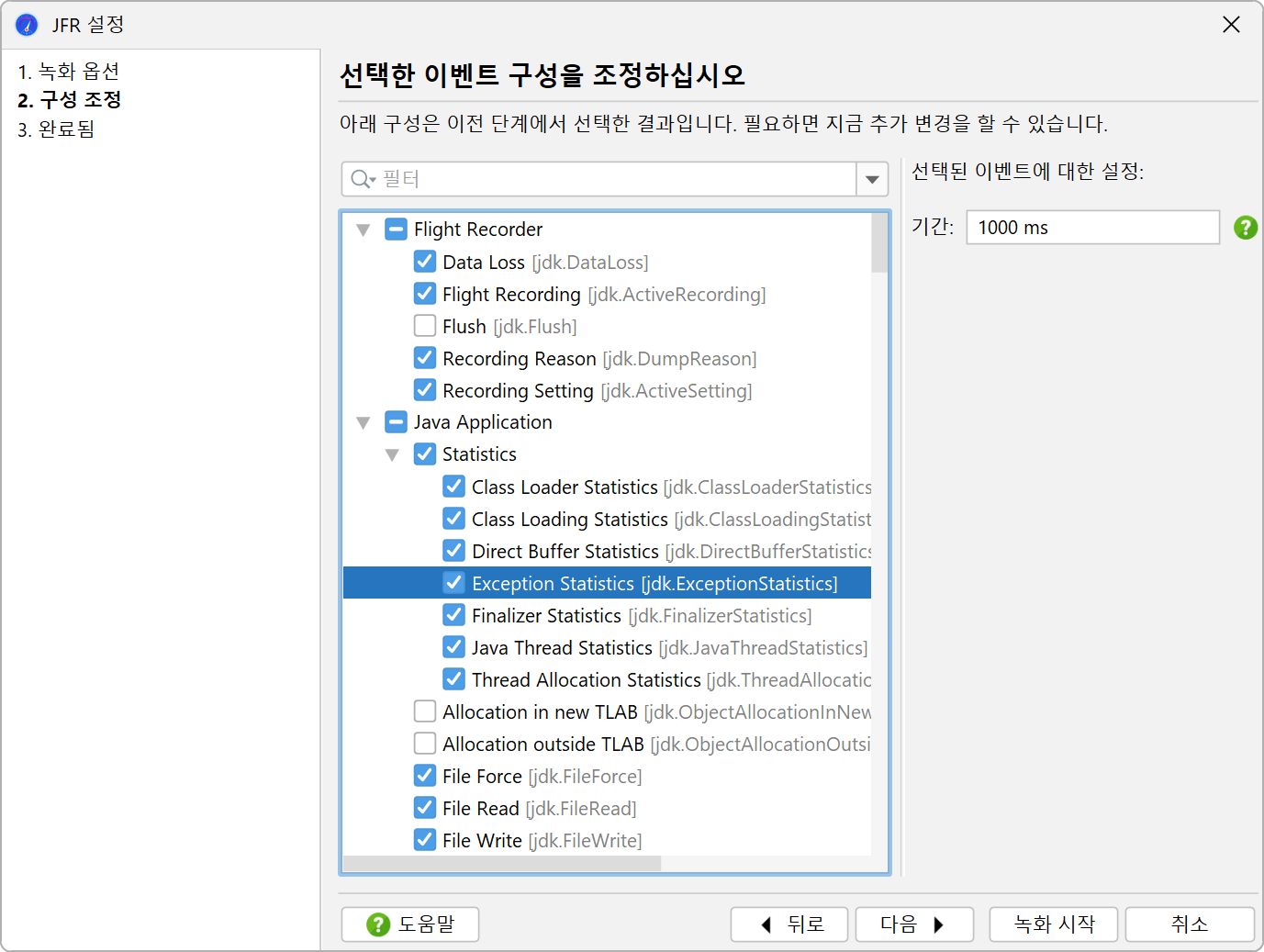1264x952 pixels.
Task: Select the Flush [jdk.Flush] row
Action: point(509,326)
